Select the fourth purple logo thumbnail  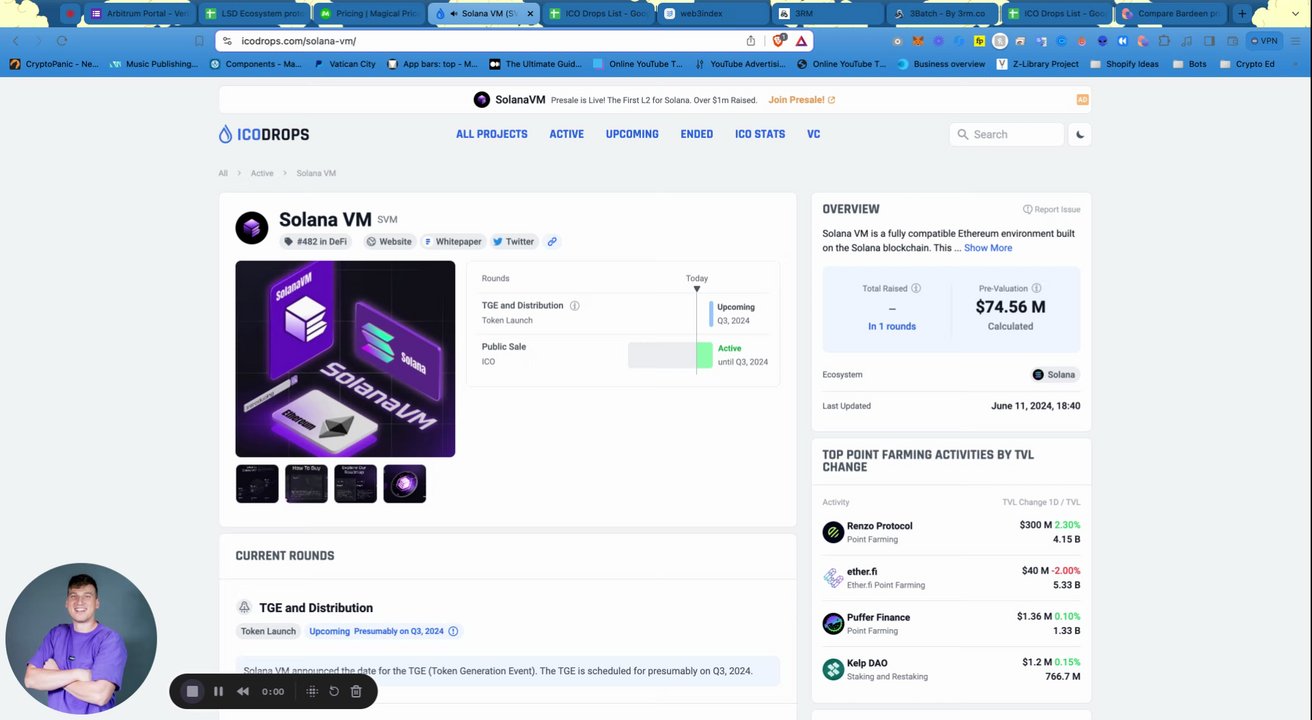(x=404, y=484)
